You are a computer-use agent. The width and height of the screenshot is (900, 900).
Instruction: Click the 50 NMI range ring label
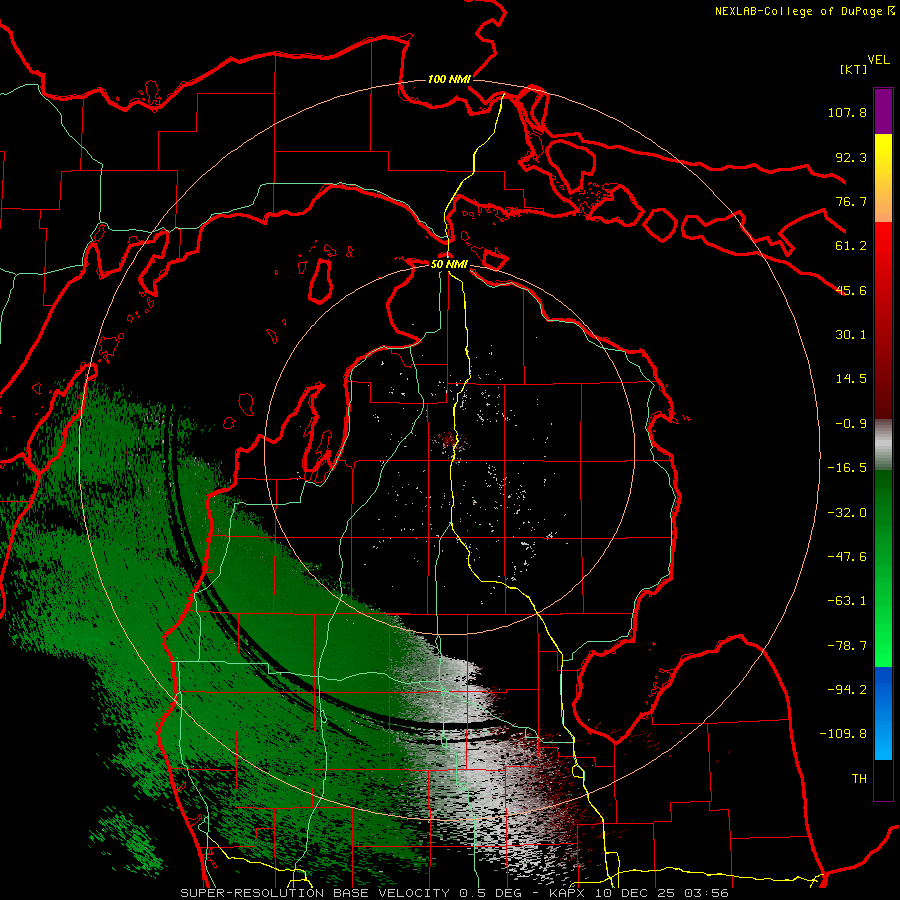pyautogui.click(x=449, y=265)
